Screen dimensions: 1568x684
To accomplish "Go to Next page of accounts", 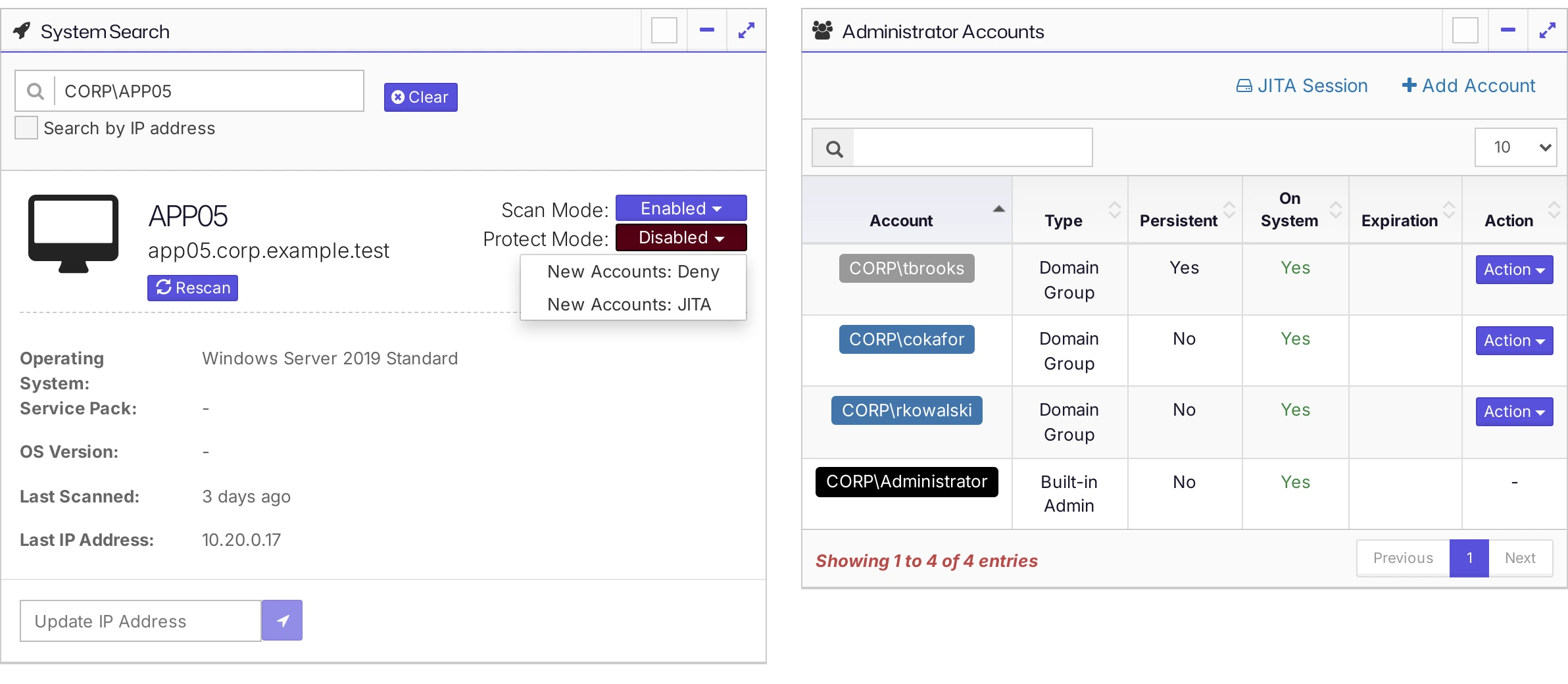I will [1521, 558].
